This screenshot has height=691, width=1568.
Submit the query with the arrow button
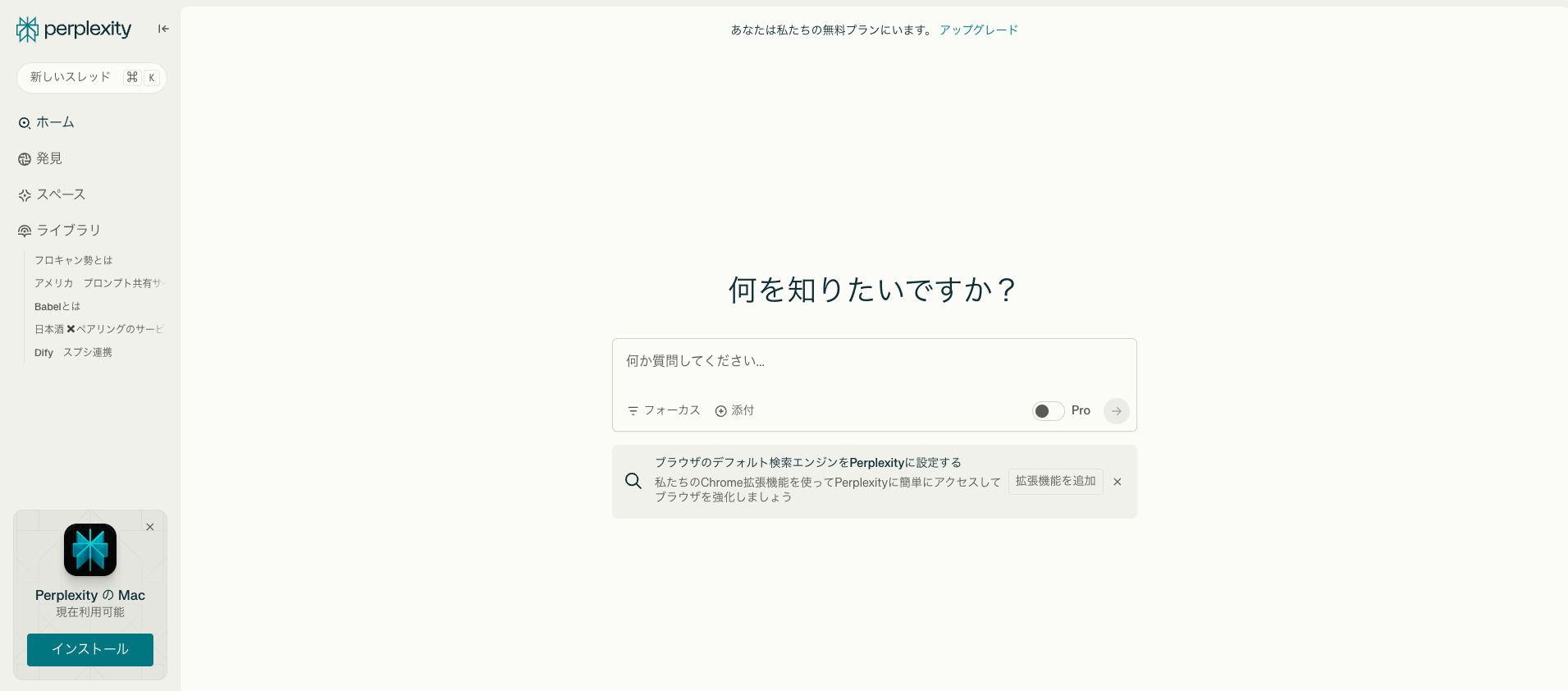(1116, 411)
